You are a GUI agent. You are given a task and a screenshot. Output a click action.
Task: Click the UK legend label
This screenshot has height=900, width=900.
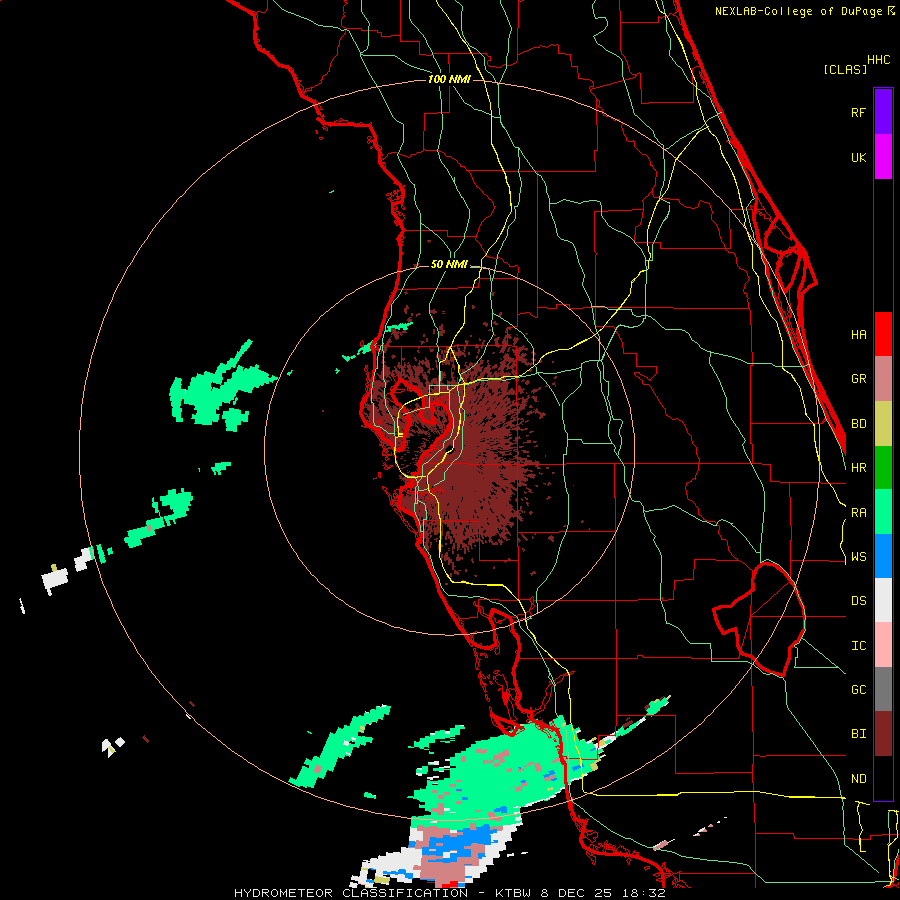[x=858, y=157]
